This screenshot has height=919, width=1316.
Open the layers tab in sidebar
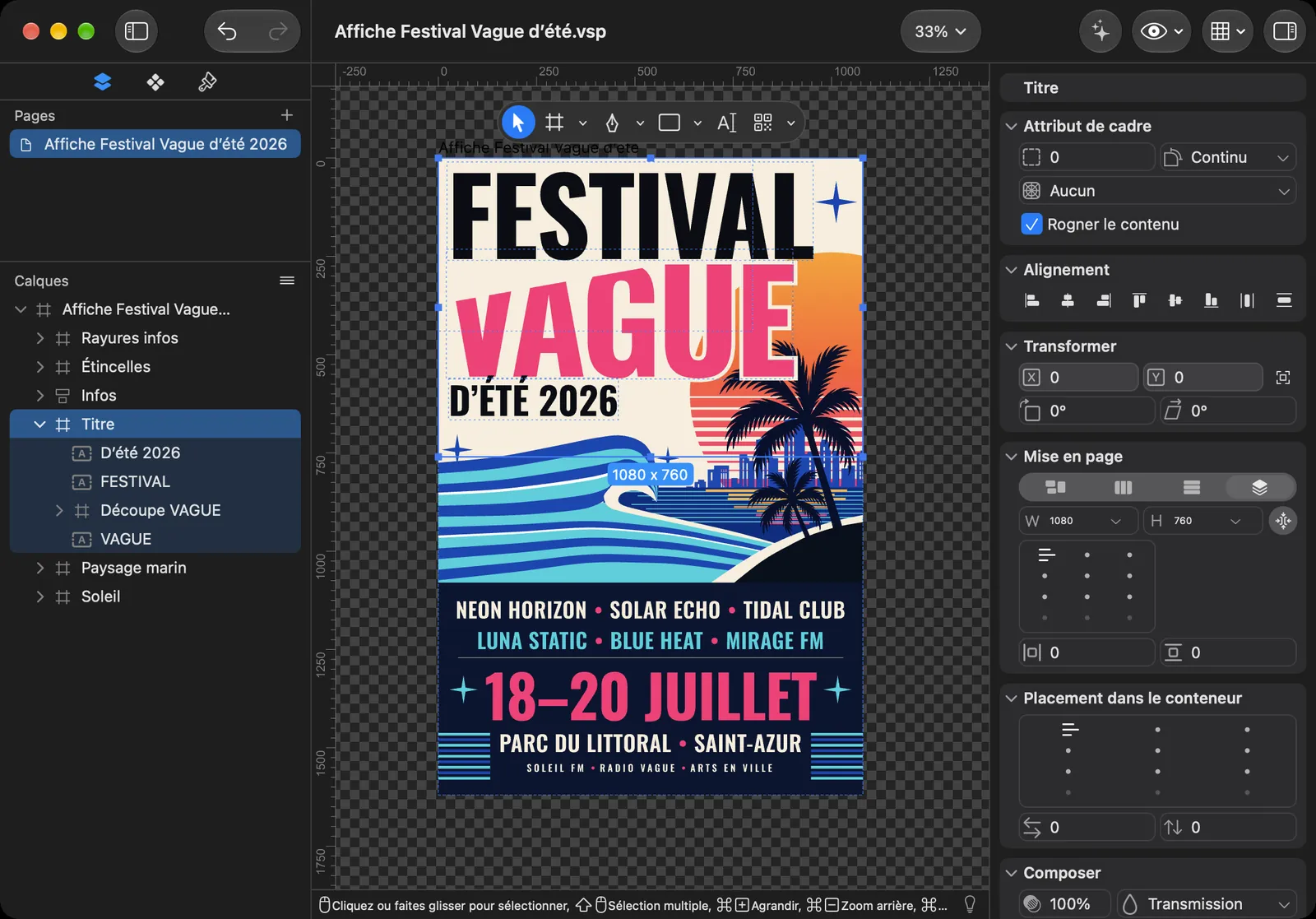103,81
